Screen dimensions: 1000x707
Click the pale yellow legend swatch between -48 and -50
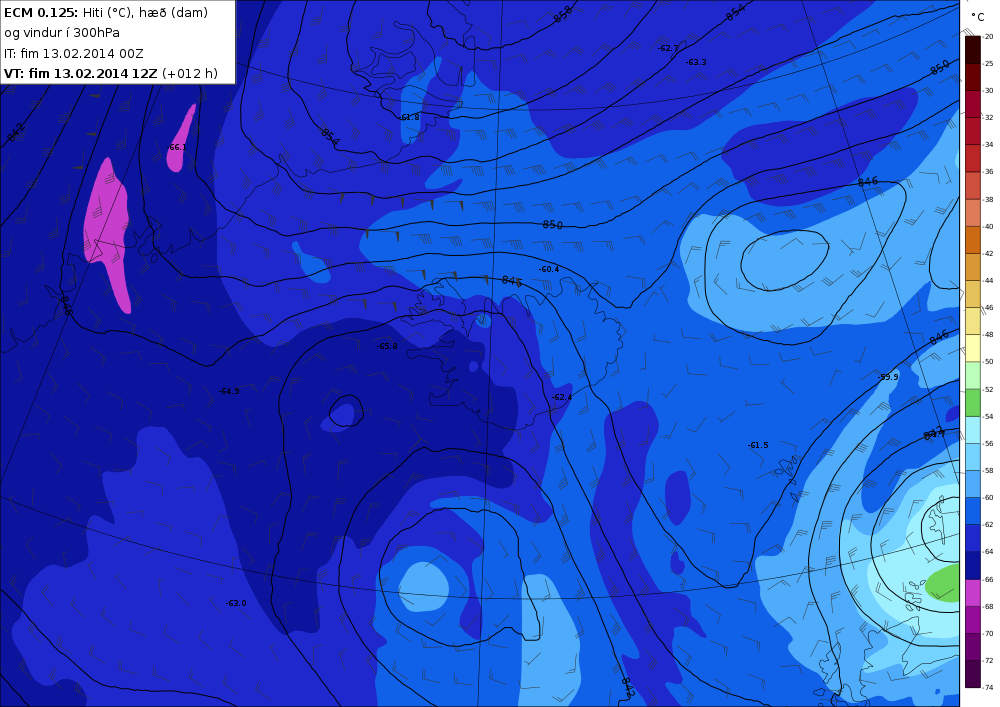pyautogui.click(x=973, y=348)
